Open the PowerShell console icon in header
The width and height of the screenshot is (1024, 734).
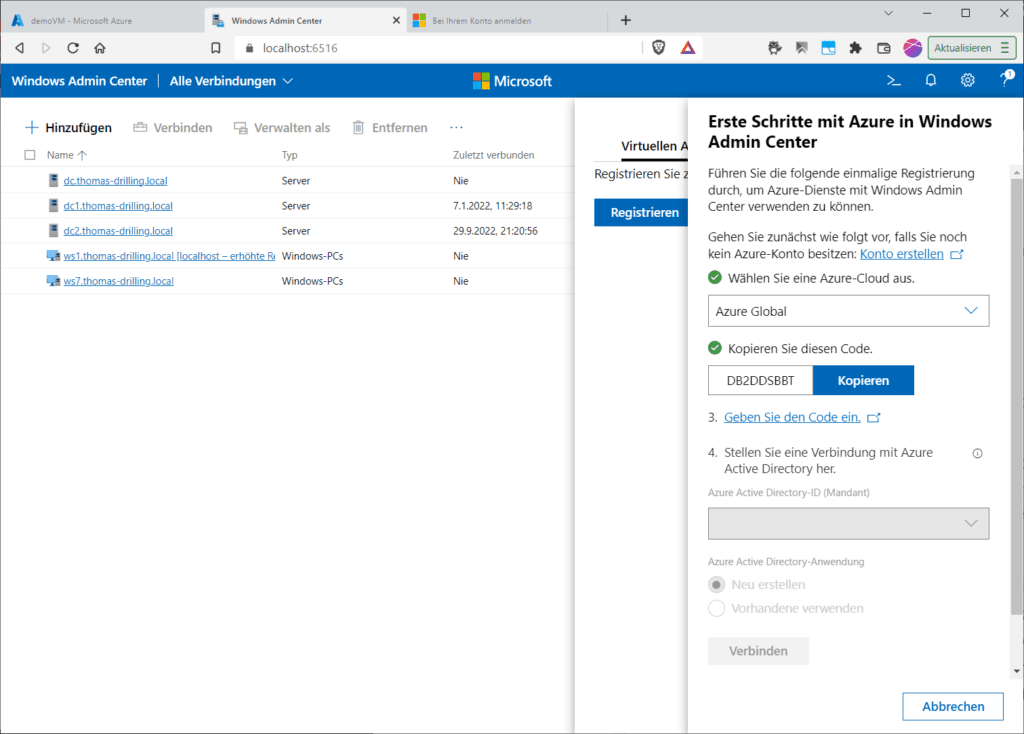pyautogui.click(x=893, y=81)
